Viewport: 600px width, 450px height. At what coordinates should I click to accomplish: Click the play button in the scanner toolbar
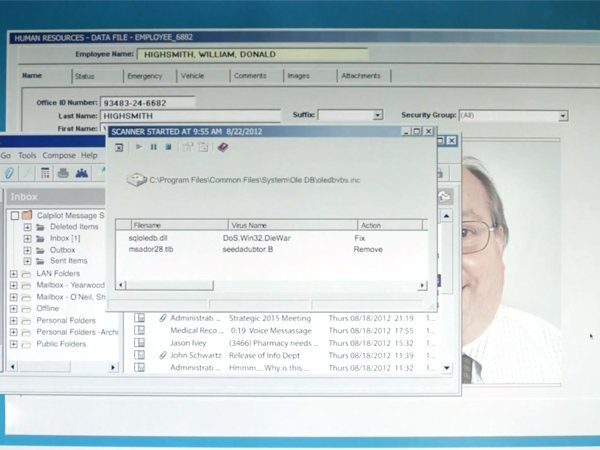coord(139,147)
